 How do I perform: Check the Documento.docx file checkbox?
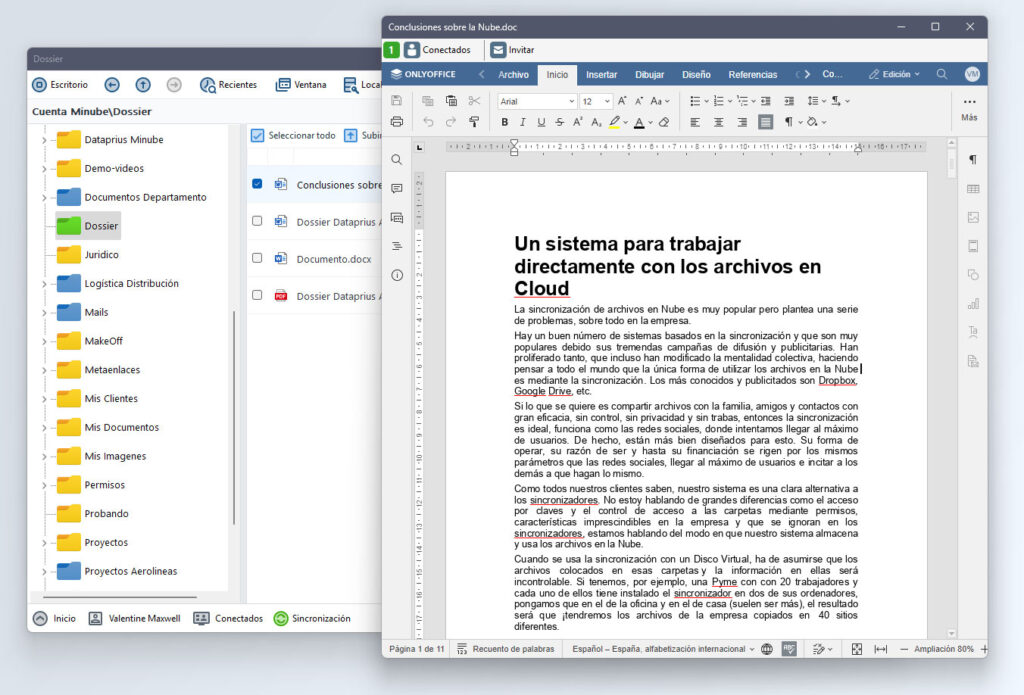pos(257,258)
